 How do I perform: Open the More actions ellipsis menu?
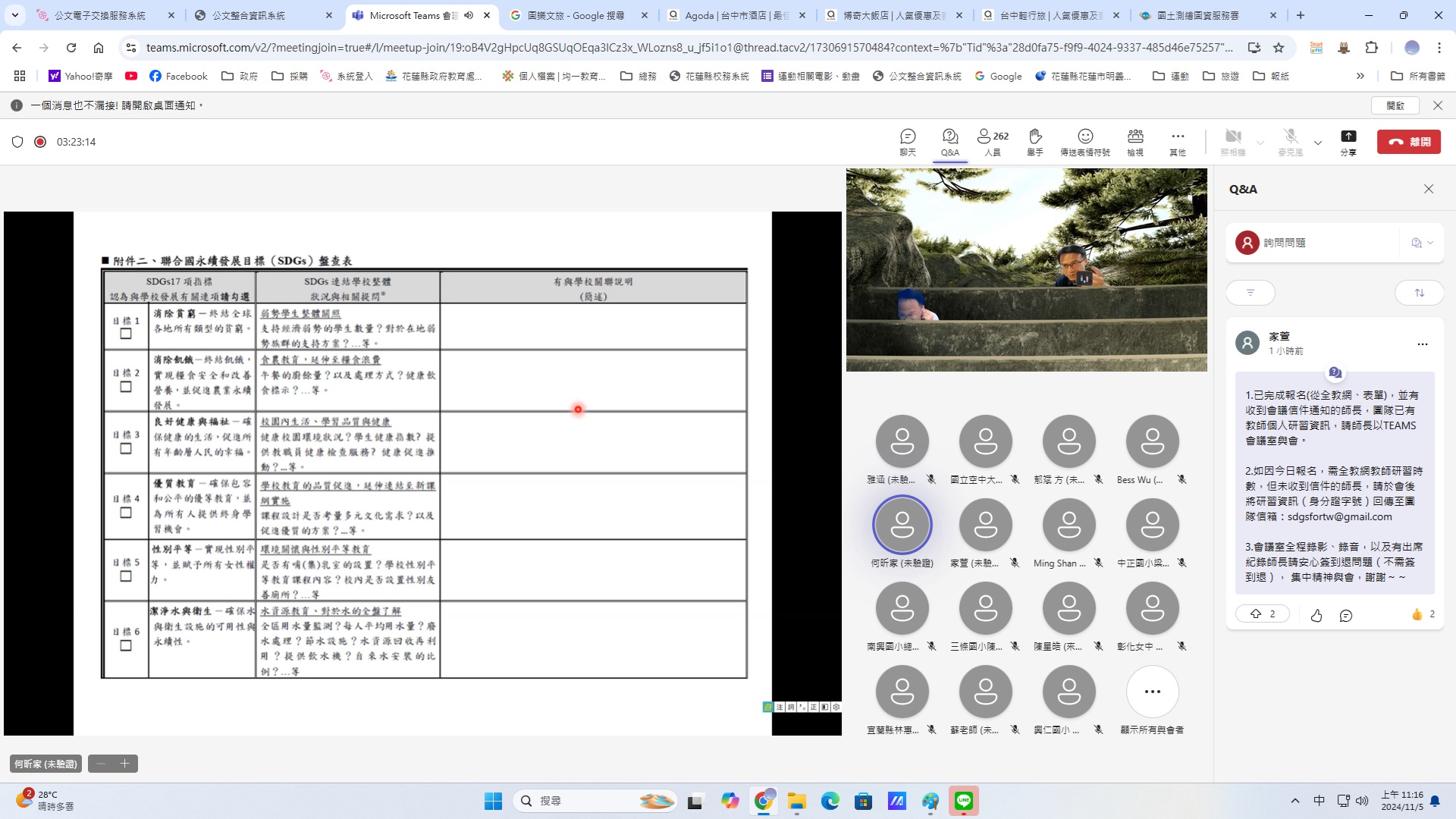(1177, 142)
